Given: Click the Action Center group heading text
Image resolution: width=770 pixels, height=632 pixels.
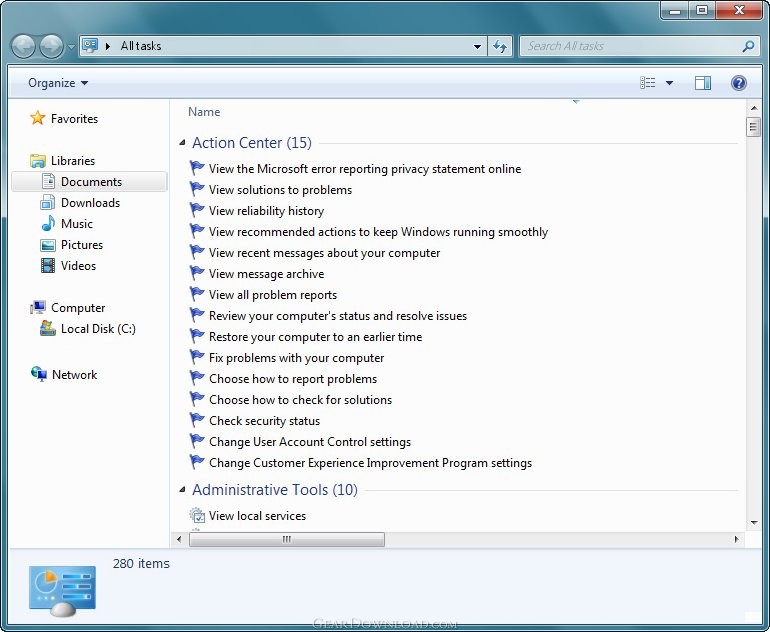Looking at the screenshot, I should tap(252, 143).
